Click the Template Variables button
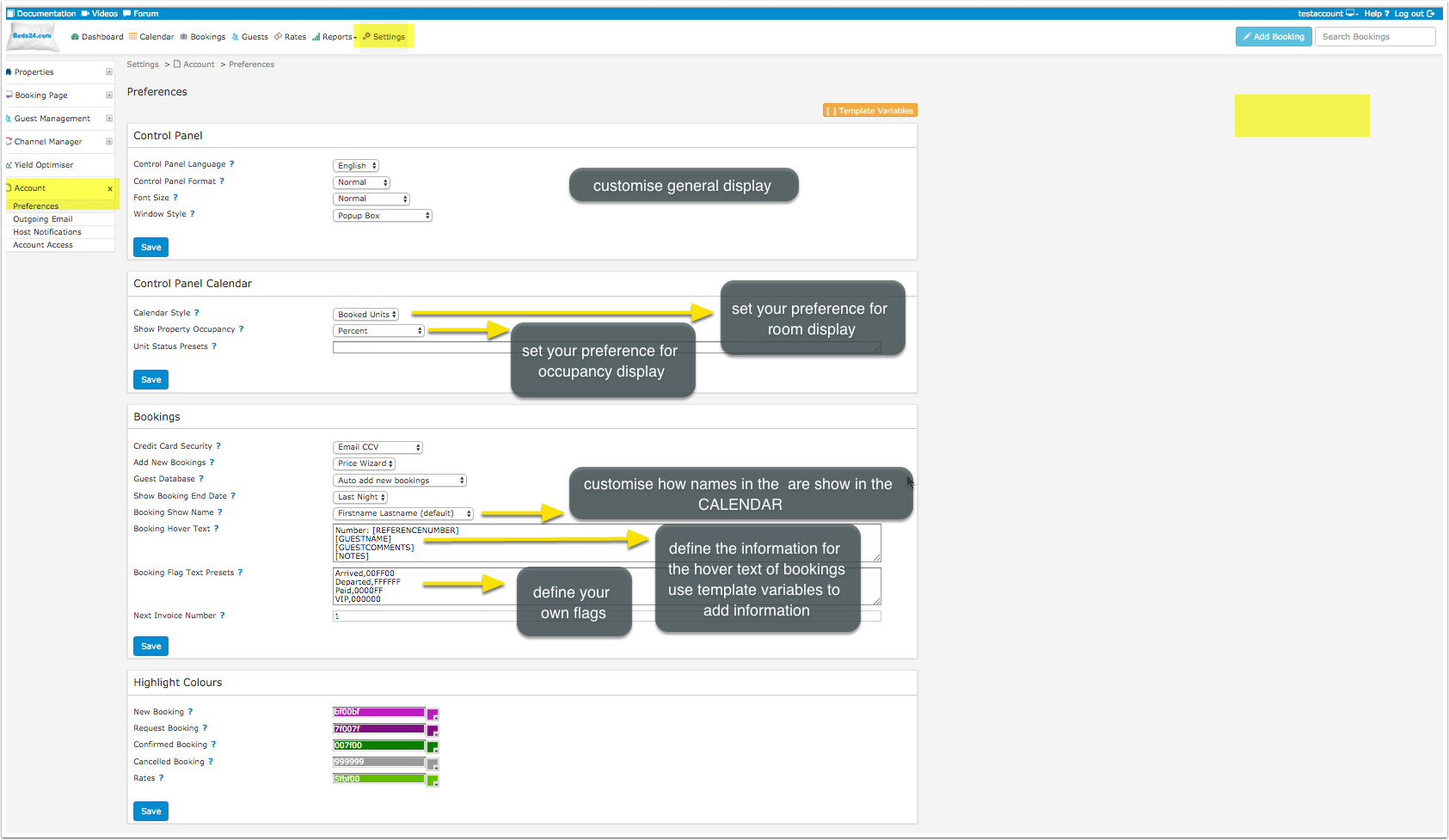1449x840 pixels. pyautogui.click(x=870, y=110)
